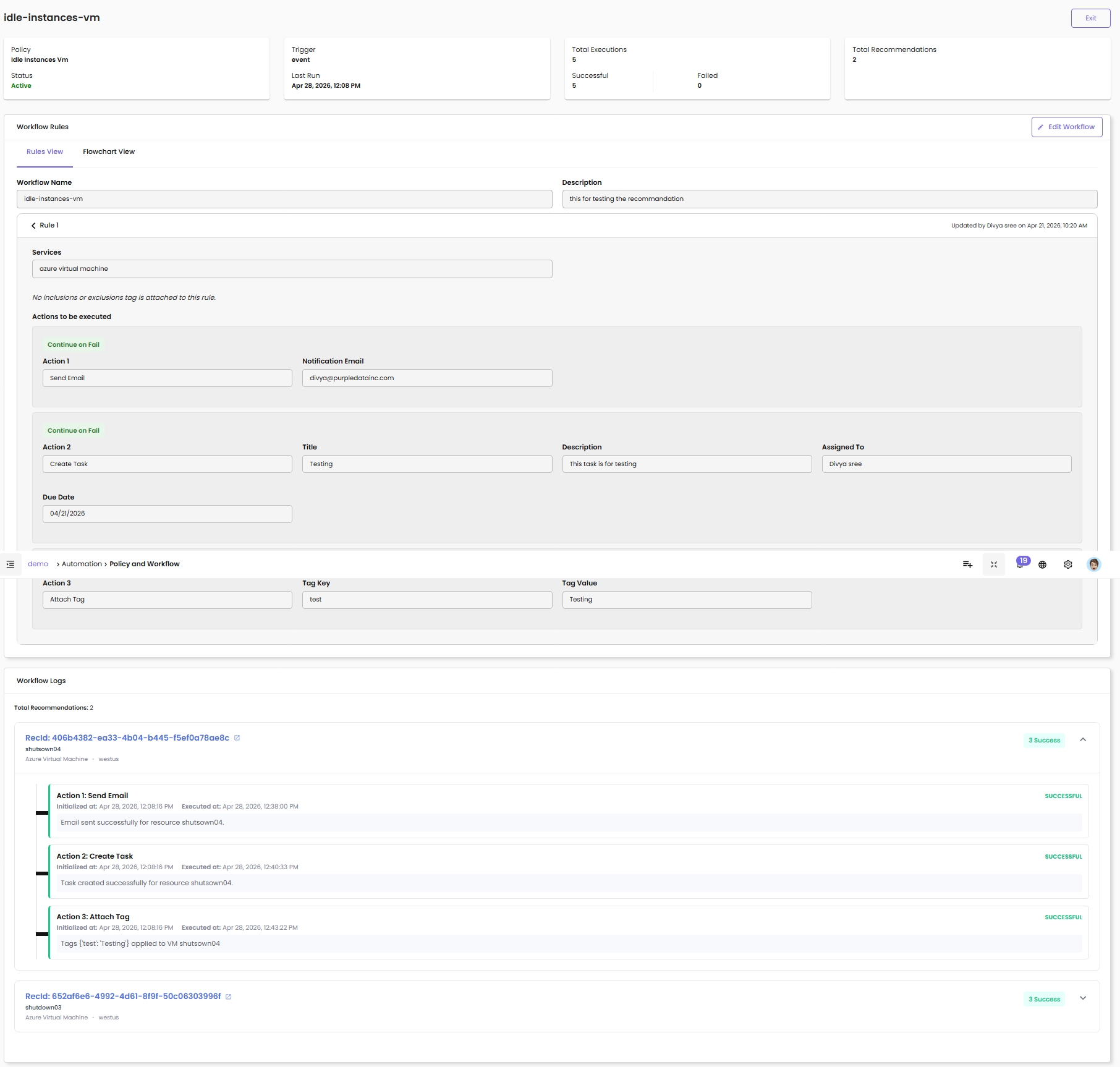Click the Workflow Name field idle-instances-vm
The height and width of the screenshot is (1067, 1120).
pyautogui.click(x=284, y=199)
